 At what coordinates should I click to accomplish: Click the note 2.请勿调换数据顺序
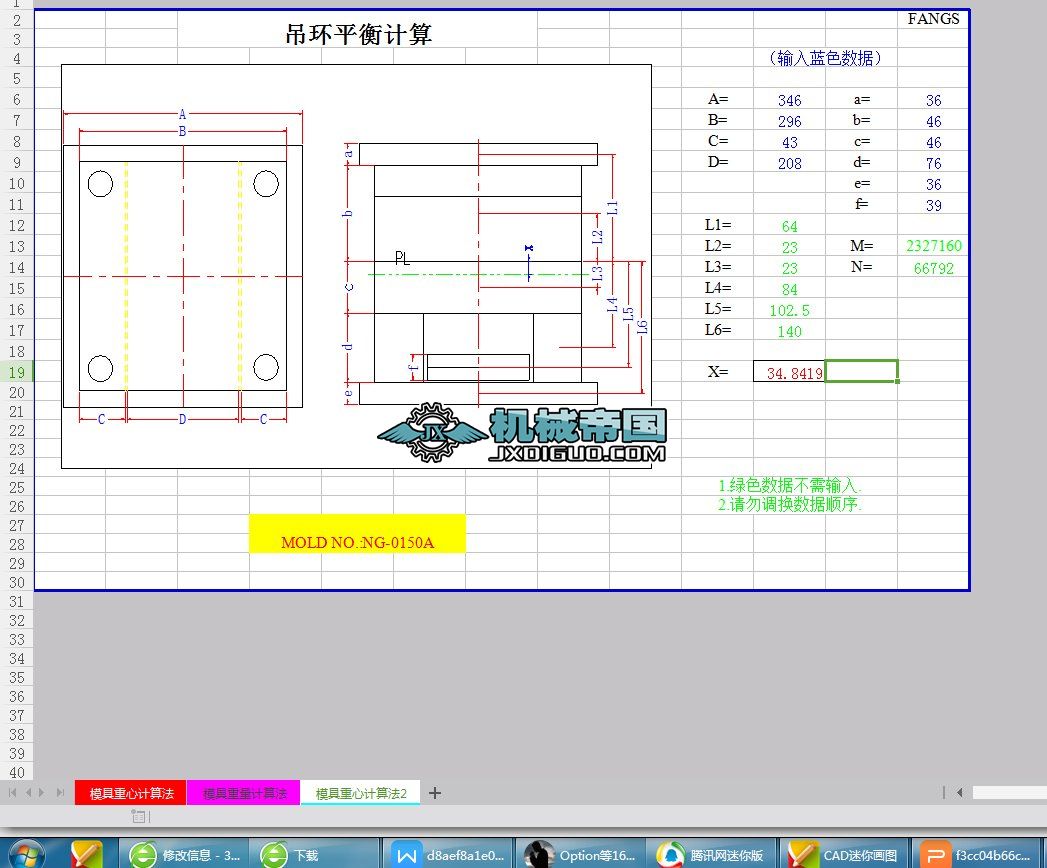tap(789, 504)
